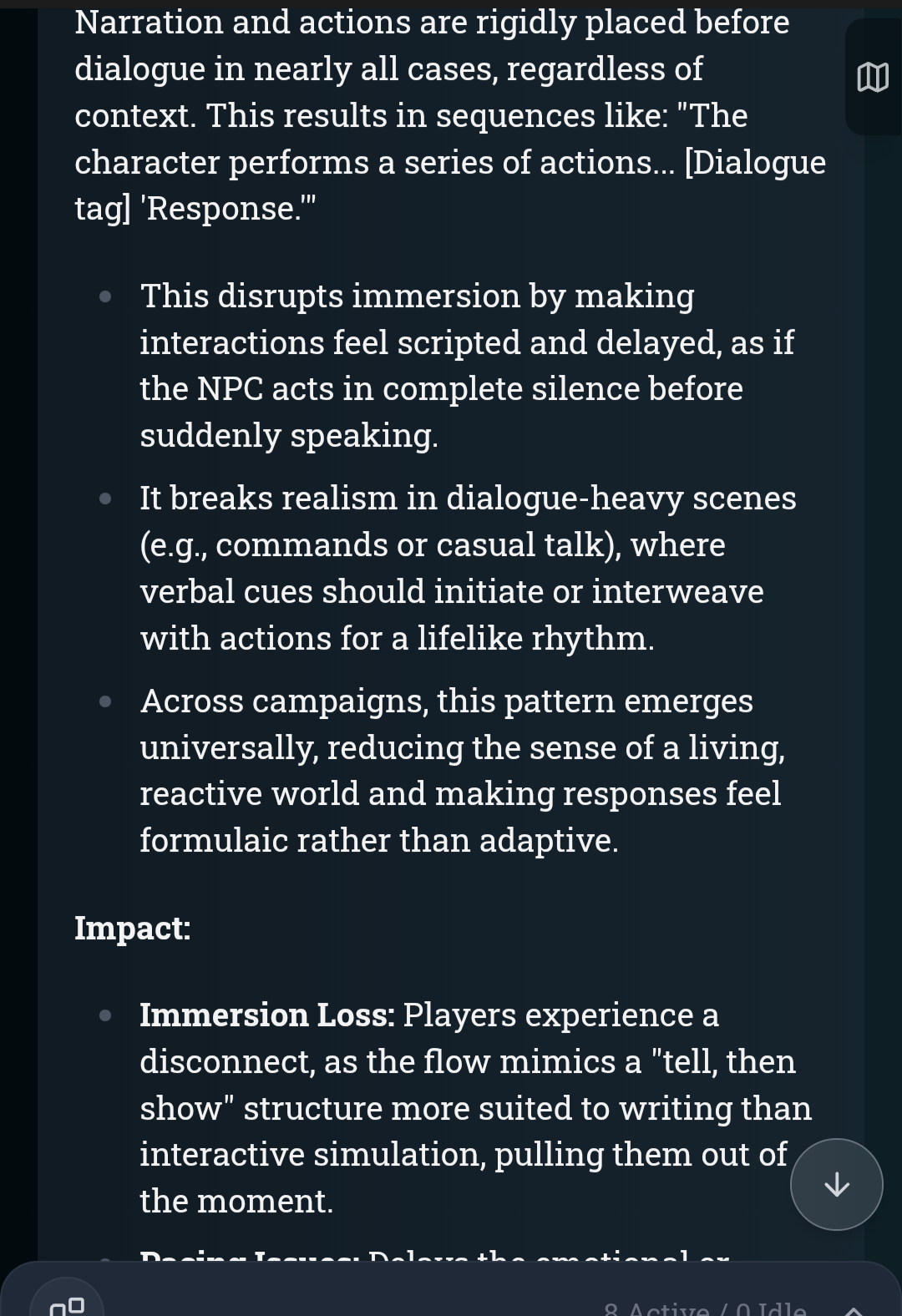Tap the bold 'Immersion Loss:' label

click(267, 1015)
